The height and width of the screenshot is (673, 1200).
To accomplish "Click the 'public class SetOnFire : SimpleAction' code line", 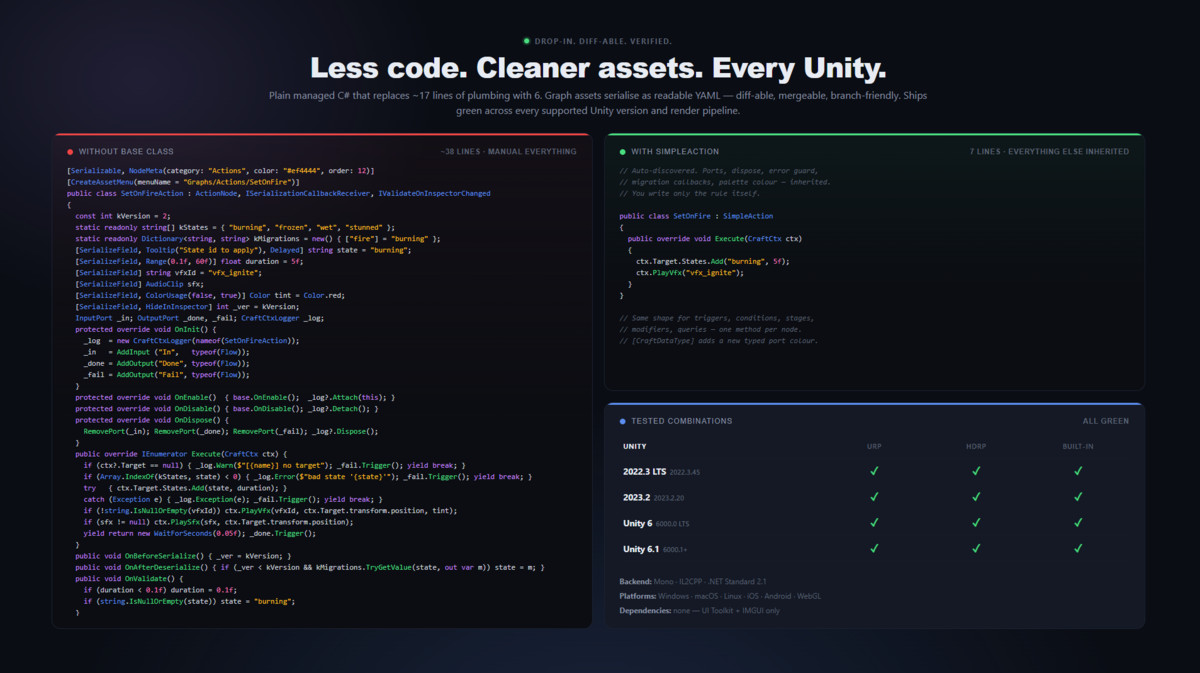I will pyautogui.click(x=696, y=216).
